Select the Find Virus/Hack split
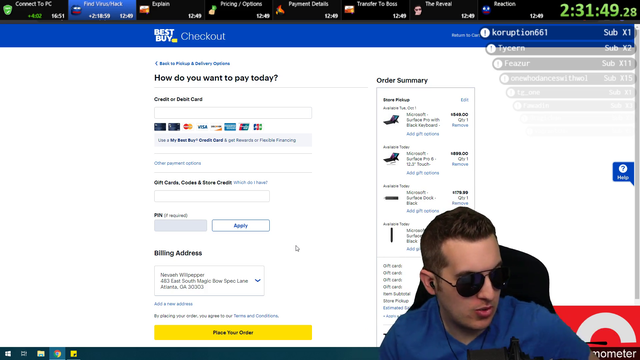The image size is (640, 360). pos(102,10)
